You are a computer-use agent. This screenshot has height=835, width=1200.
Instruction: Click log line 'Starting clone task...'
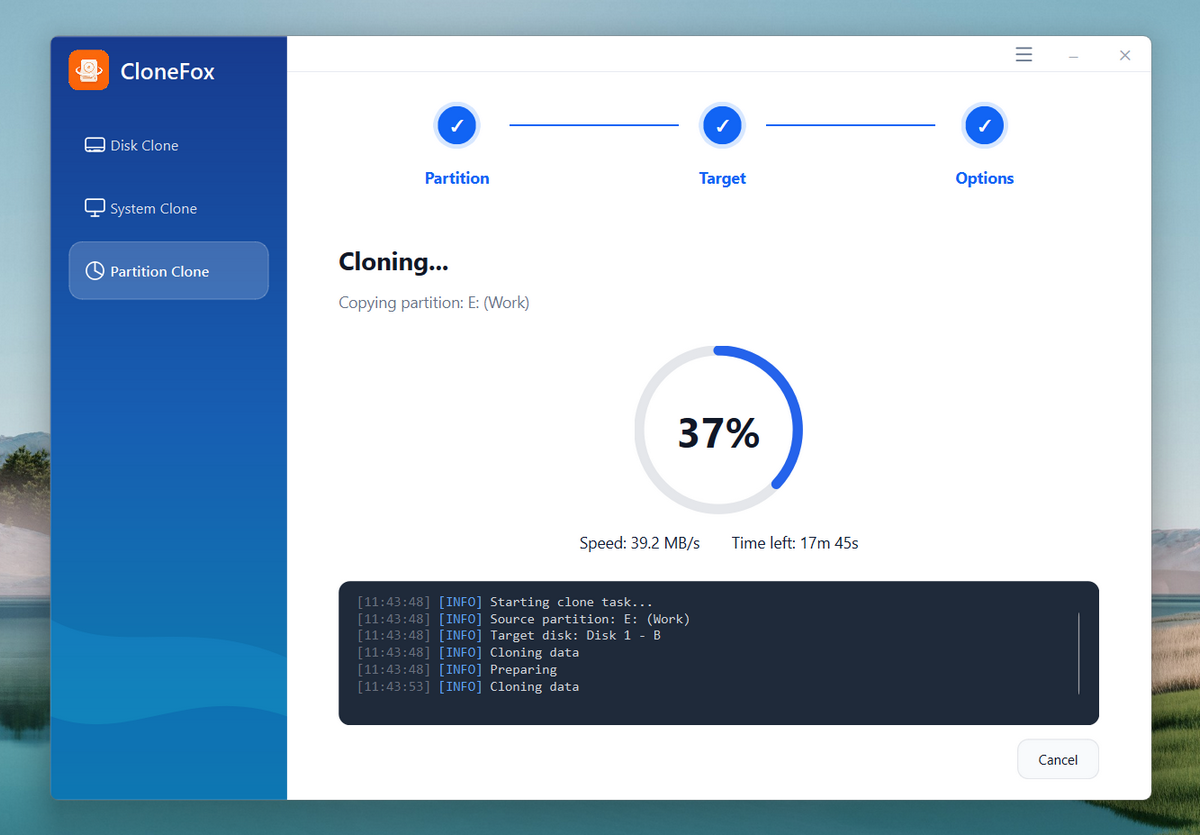pyautogui.click(x=505, y=602)
